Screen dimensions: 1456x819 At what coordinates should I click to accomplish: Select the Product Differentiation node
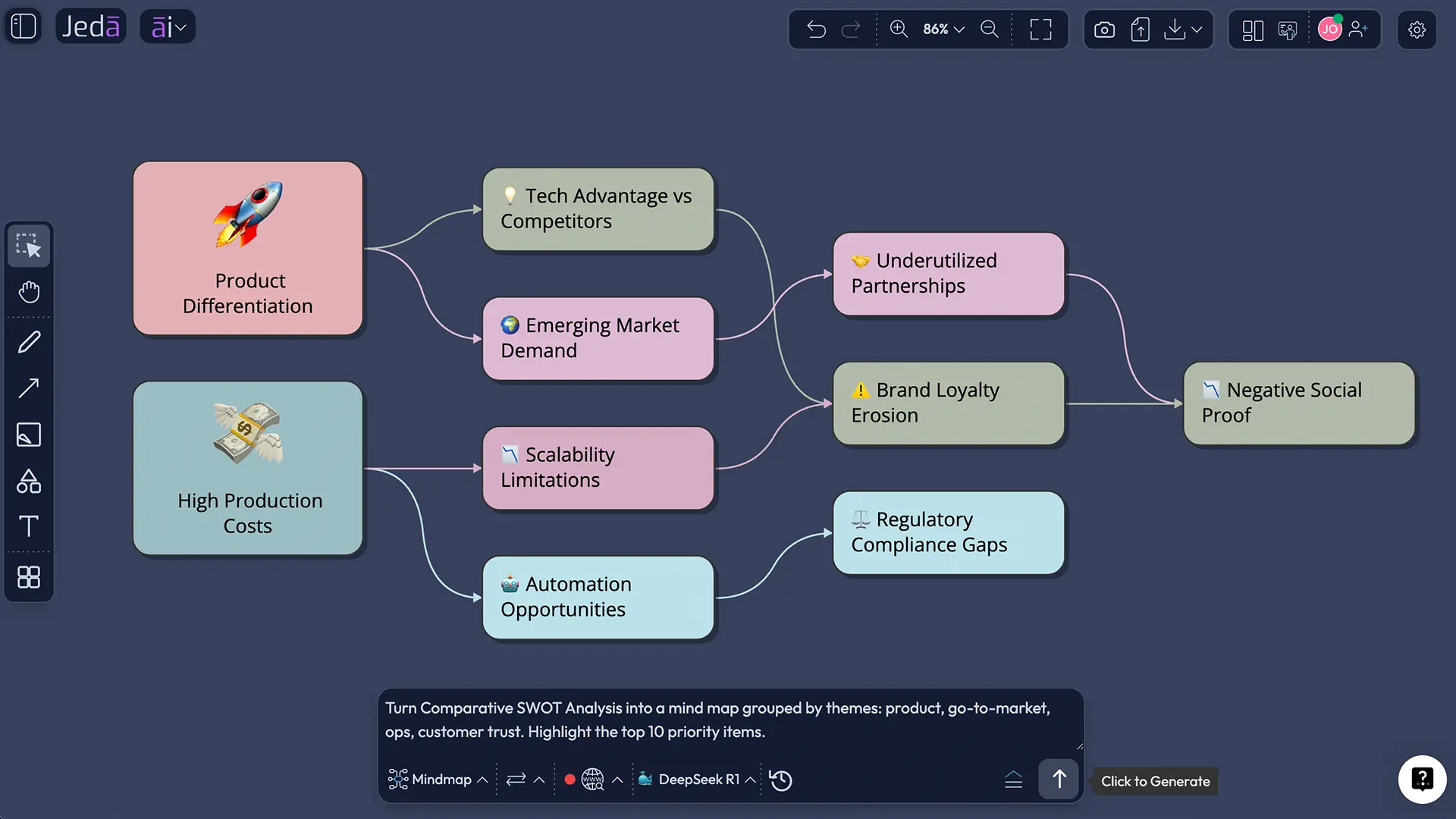tap(248, 248)
